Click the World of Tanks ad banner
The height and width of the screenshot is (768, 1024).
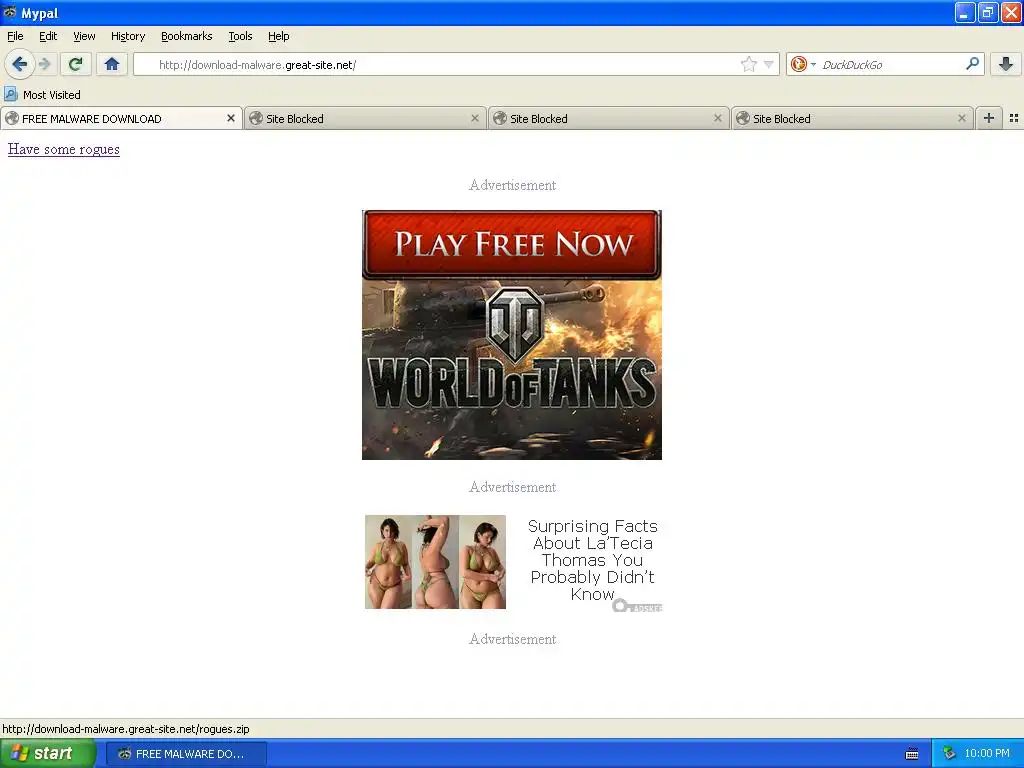click(x=512, y=335)
